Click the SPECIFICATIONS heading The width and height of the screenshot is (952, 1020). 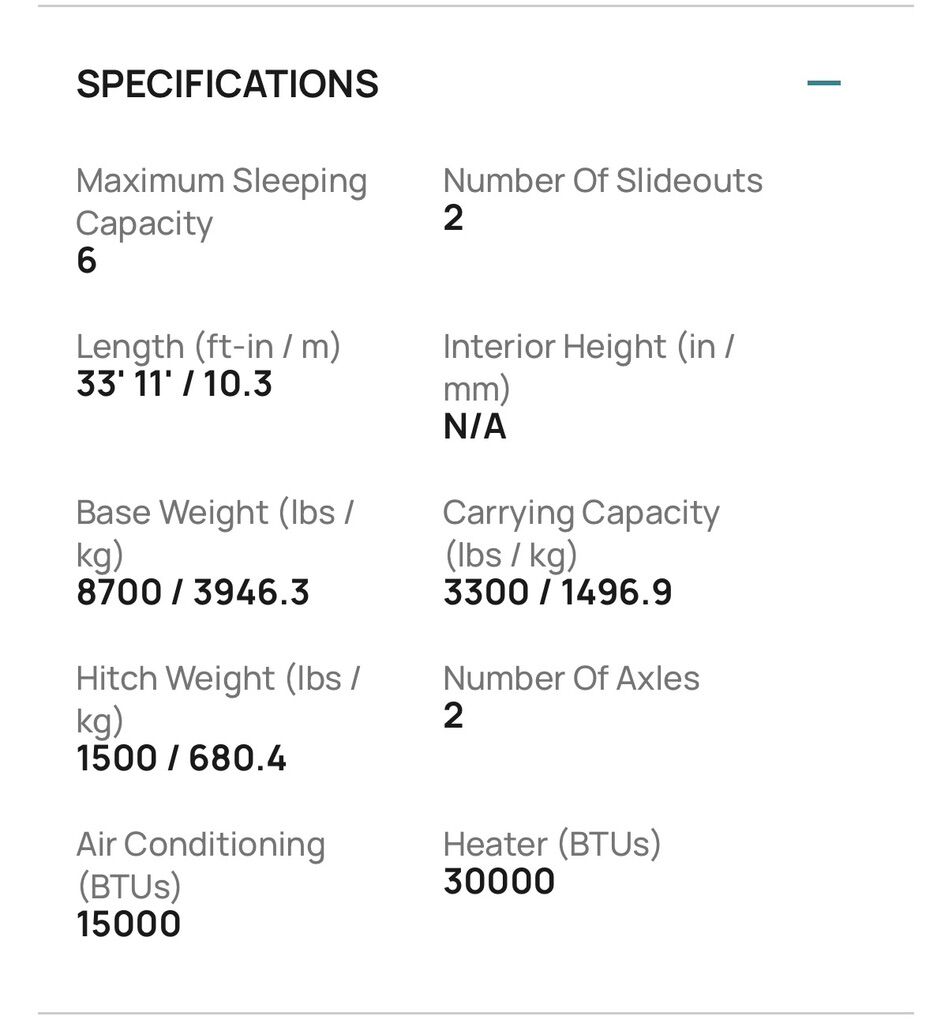tap(227, 84)
